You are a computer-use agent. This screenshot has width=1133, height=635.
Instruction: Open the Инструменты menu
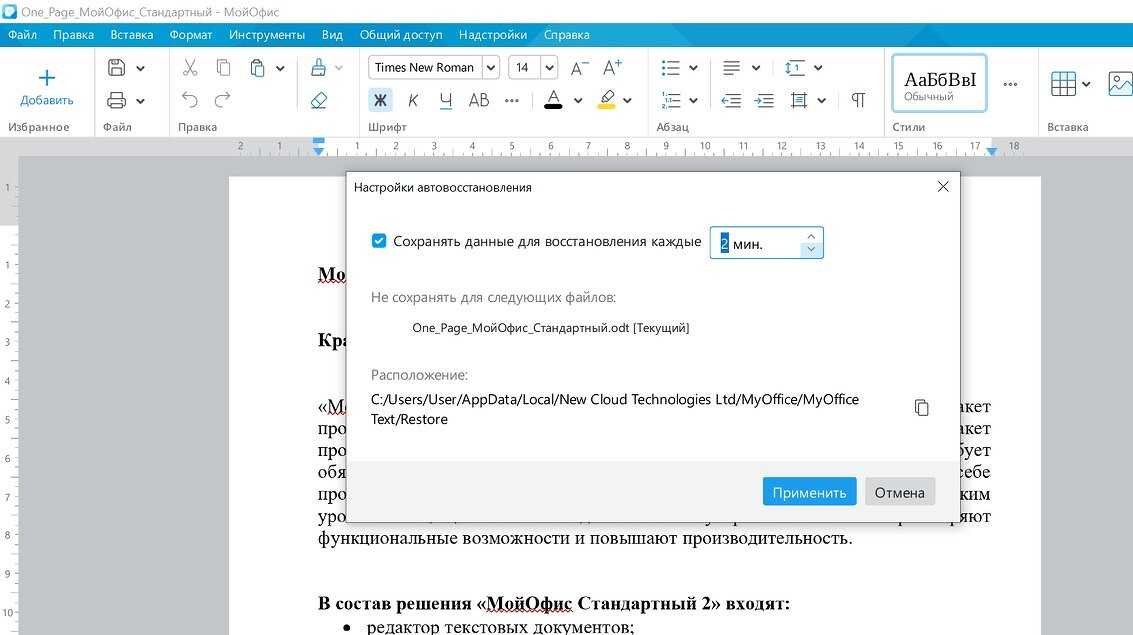pyautogui.click(x=267, y=35)
